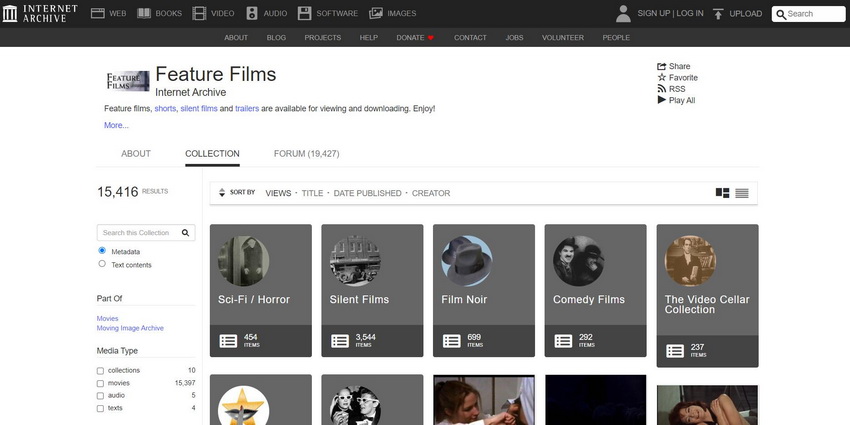Tick the collections media type checkbox
The image size is (850, 425).
(100, 371)
